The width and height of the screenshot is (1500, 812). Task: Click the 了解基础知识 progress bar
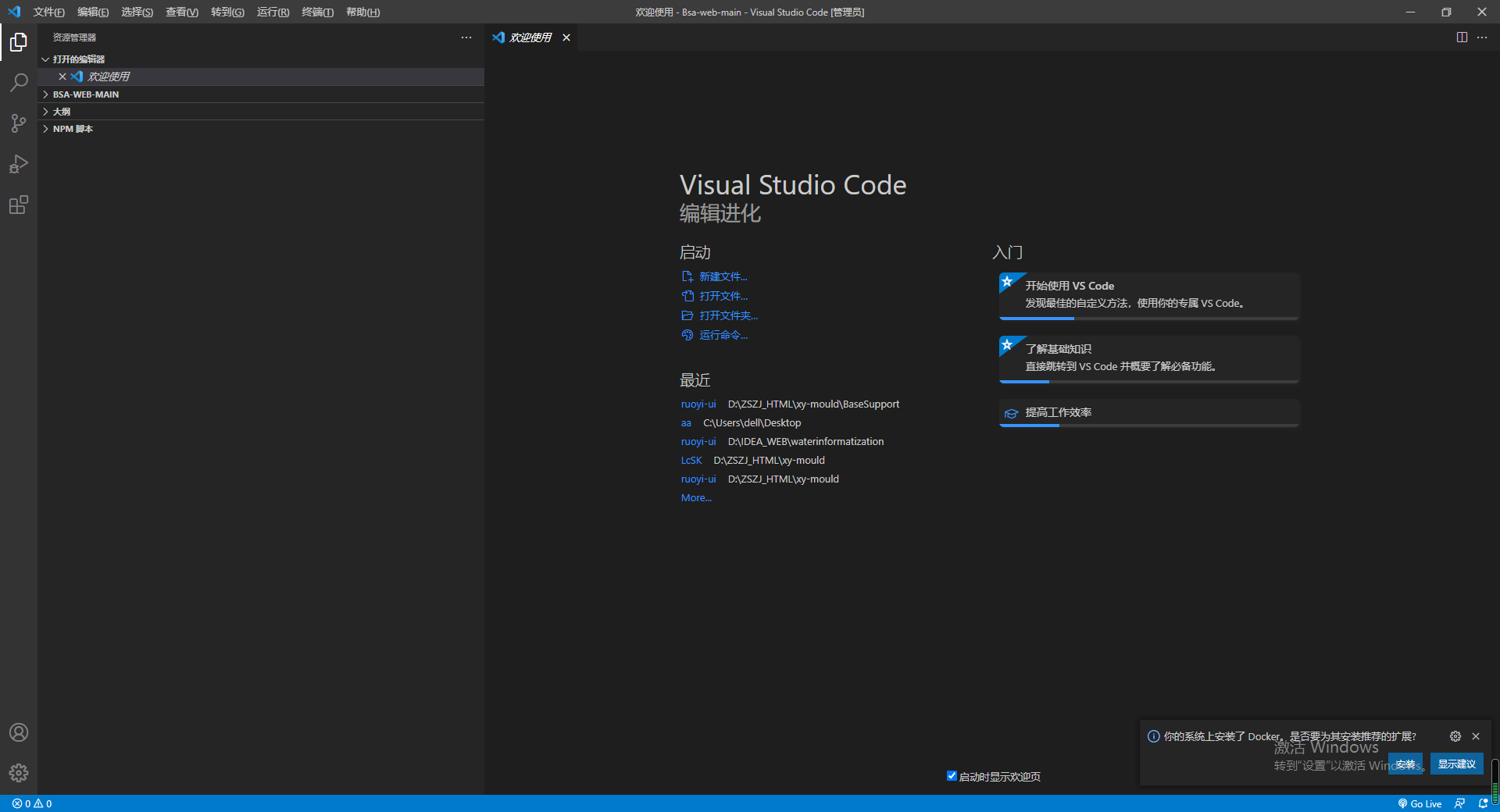point(1149,382)
